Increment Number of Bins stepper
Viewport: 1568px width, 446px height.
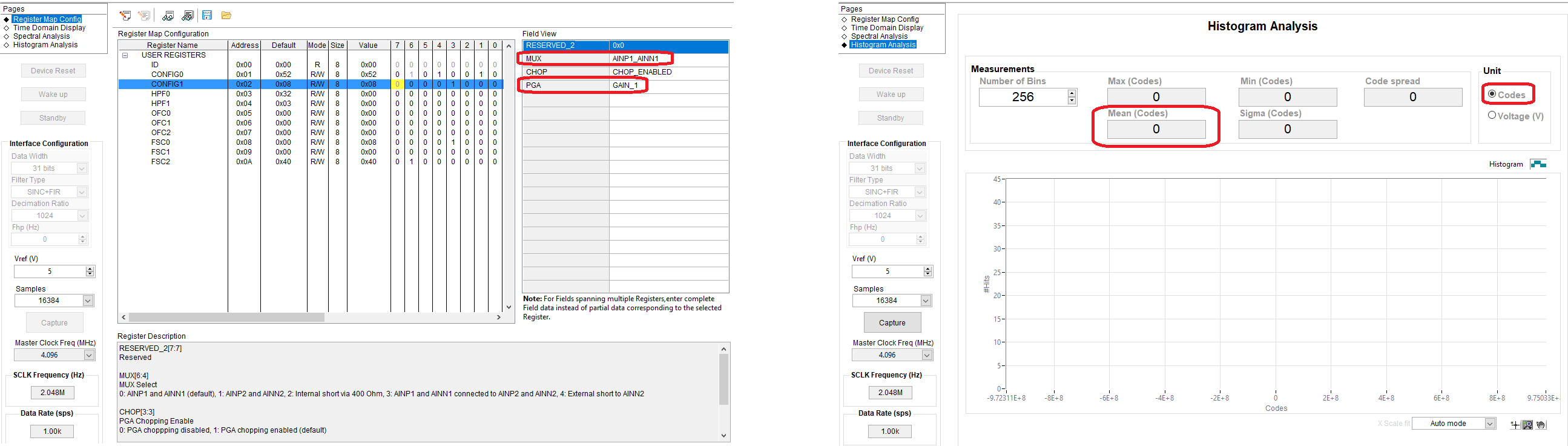pyautogui.click(x=1072, y=93)
